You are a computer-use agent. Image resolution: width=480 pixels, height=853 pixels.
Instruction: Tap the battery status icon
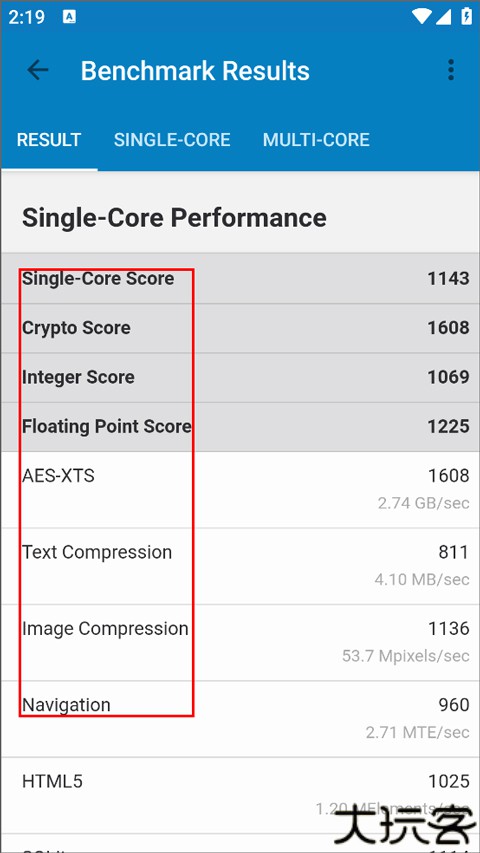(x=466, y=17)
